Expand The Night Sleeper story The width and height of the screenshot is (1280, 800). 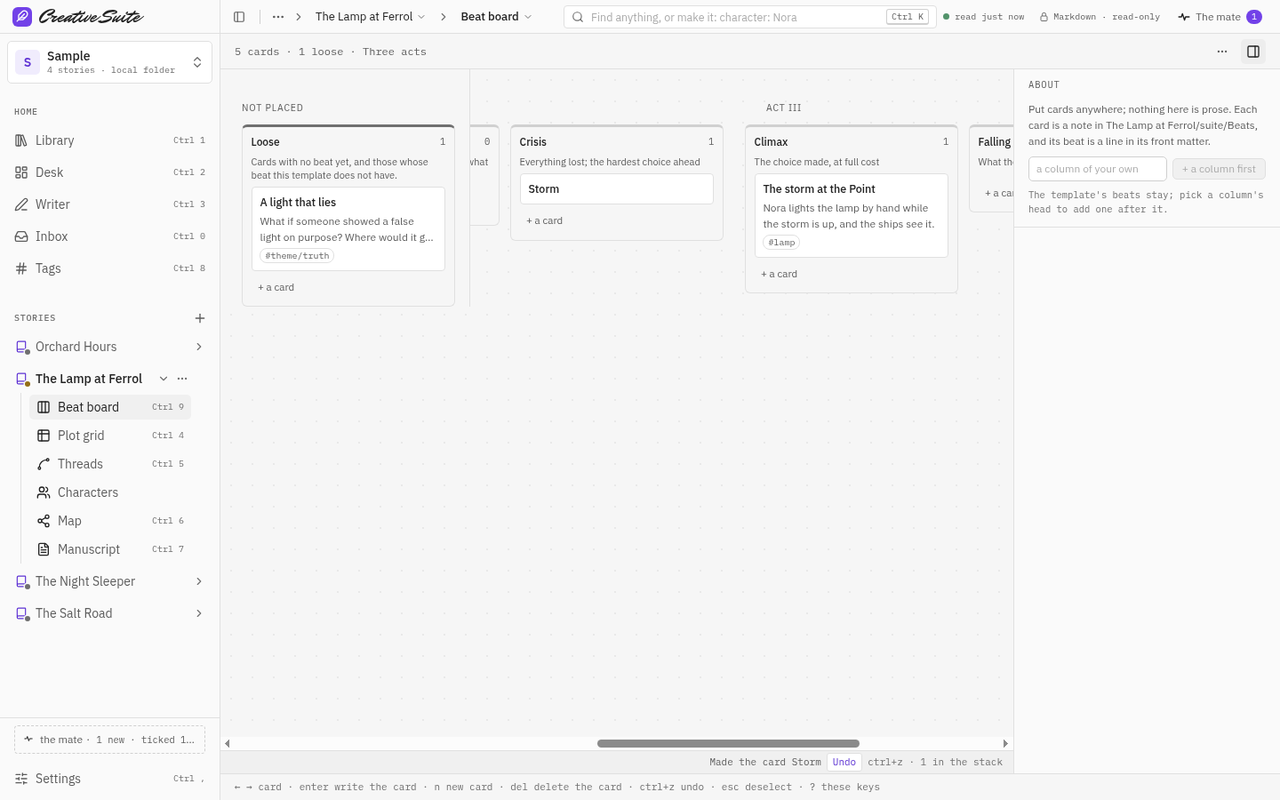click(199, 582)
